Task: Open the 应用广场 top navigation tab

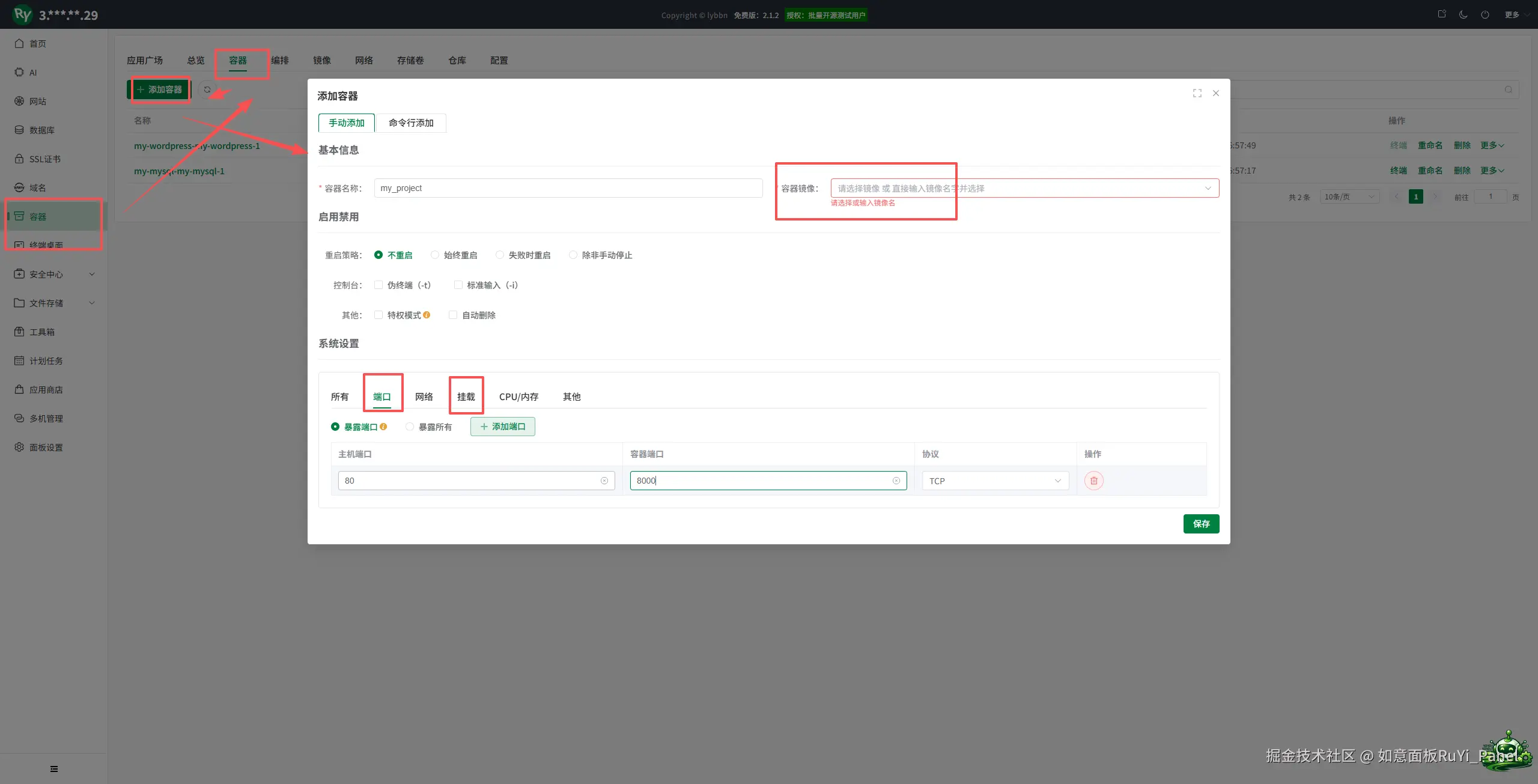Action: click(x=145, y=60)
